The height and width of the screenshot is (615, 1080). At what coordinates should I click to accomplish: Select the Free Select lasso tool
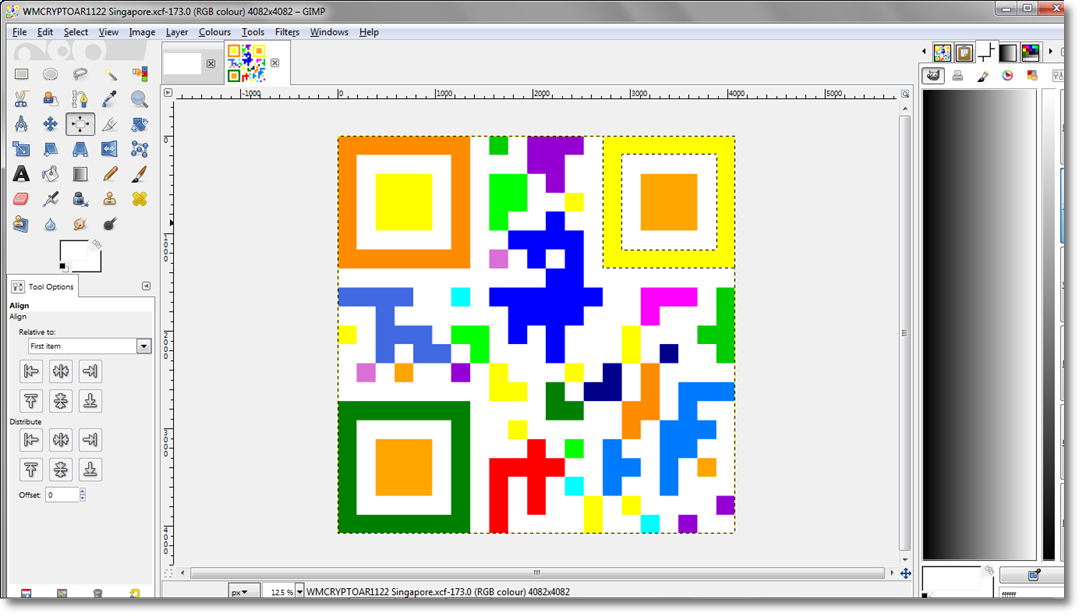coord(80,74)
